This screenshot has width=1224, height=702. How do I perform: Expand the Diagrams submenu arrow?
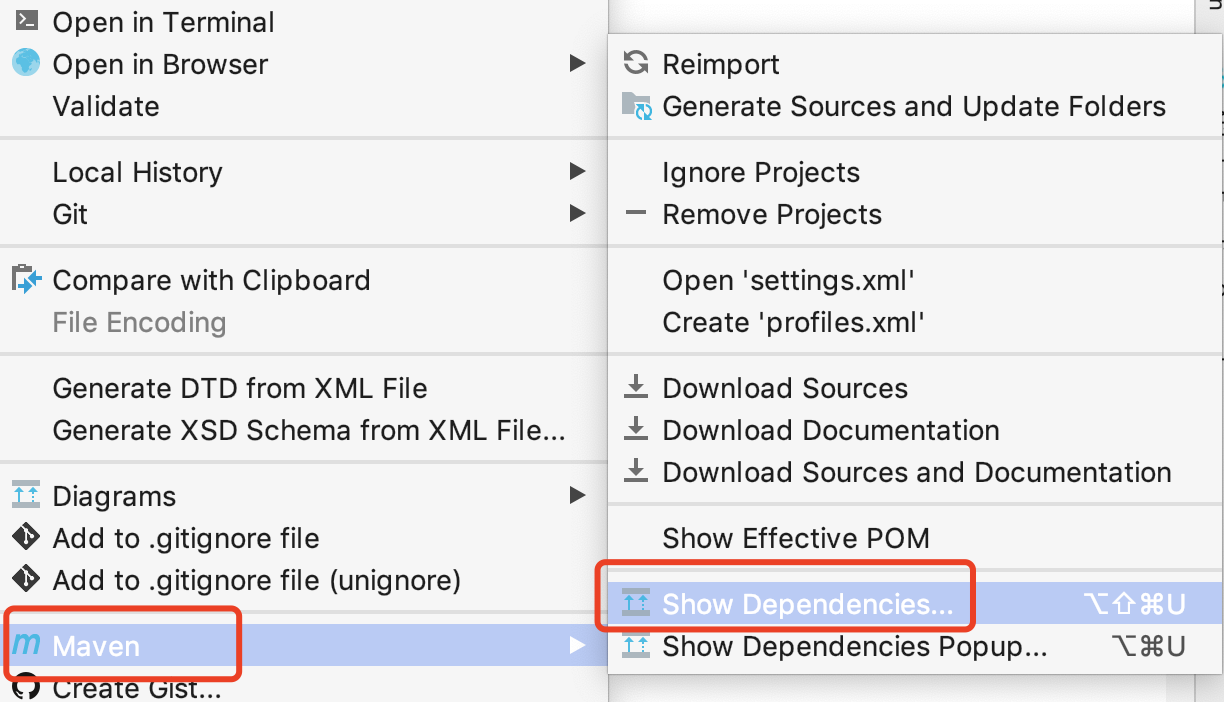[x=579, y=495]
